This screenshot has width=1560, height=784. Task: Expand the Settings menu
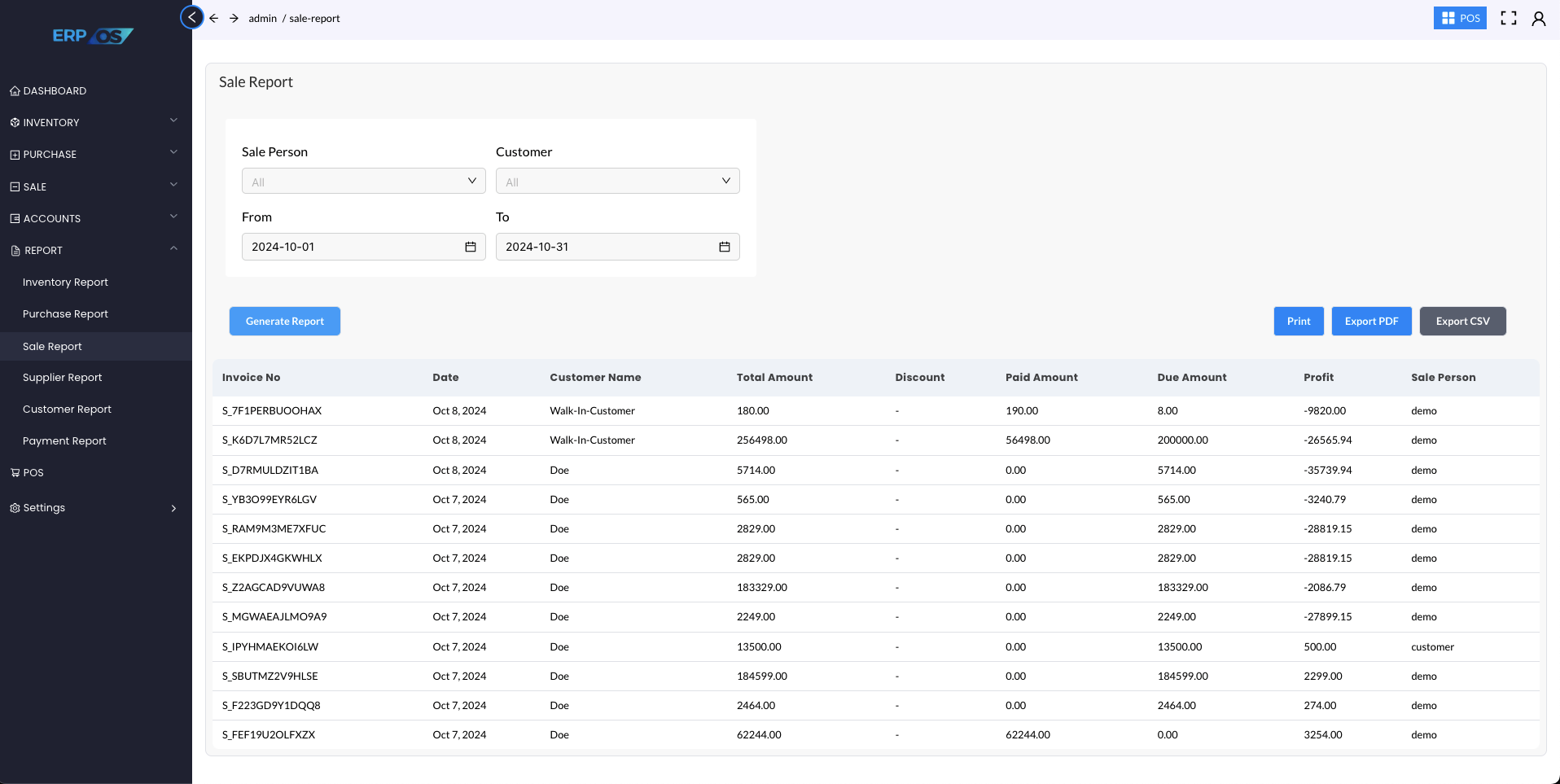coord(42,507)
